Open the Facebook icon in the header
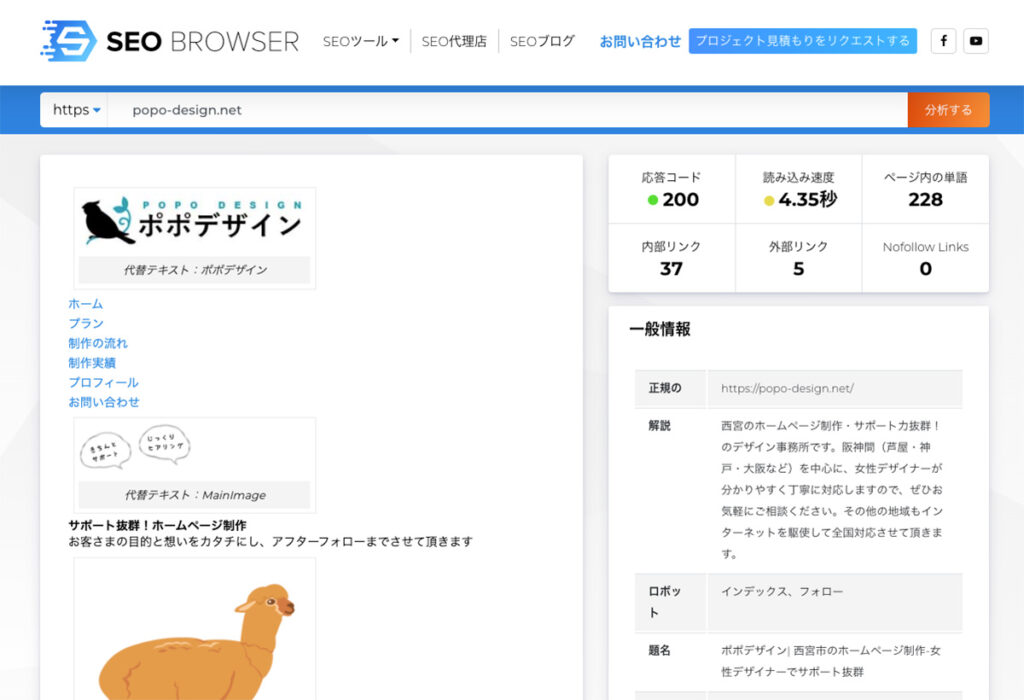The width and height of the screenshot is (1024, 700). click(x=943, y=41)
